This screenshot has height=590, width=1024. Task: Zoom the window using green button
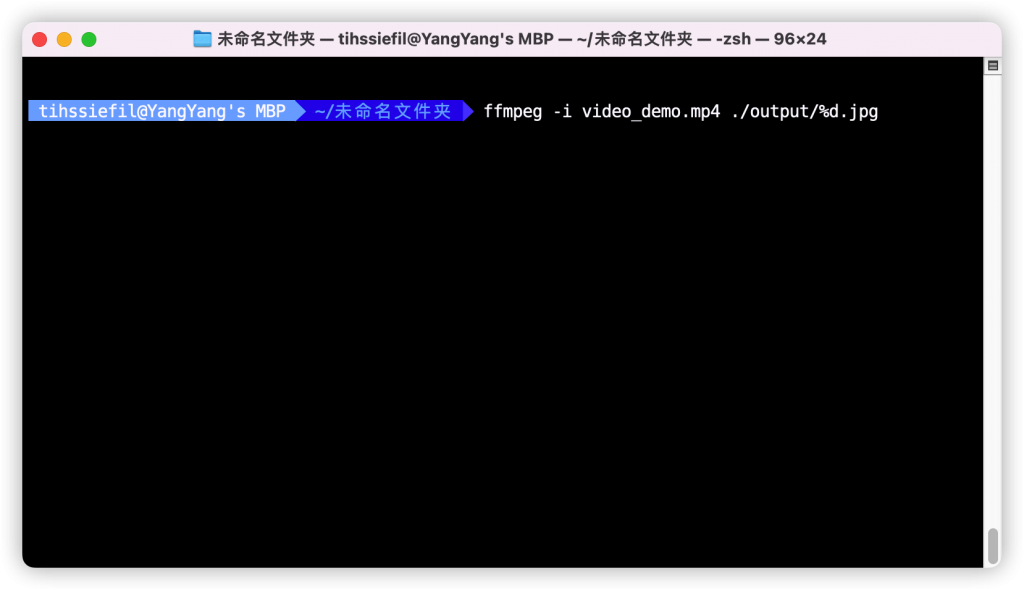(89, 40)
